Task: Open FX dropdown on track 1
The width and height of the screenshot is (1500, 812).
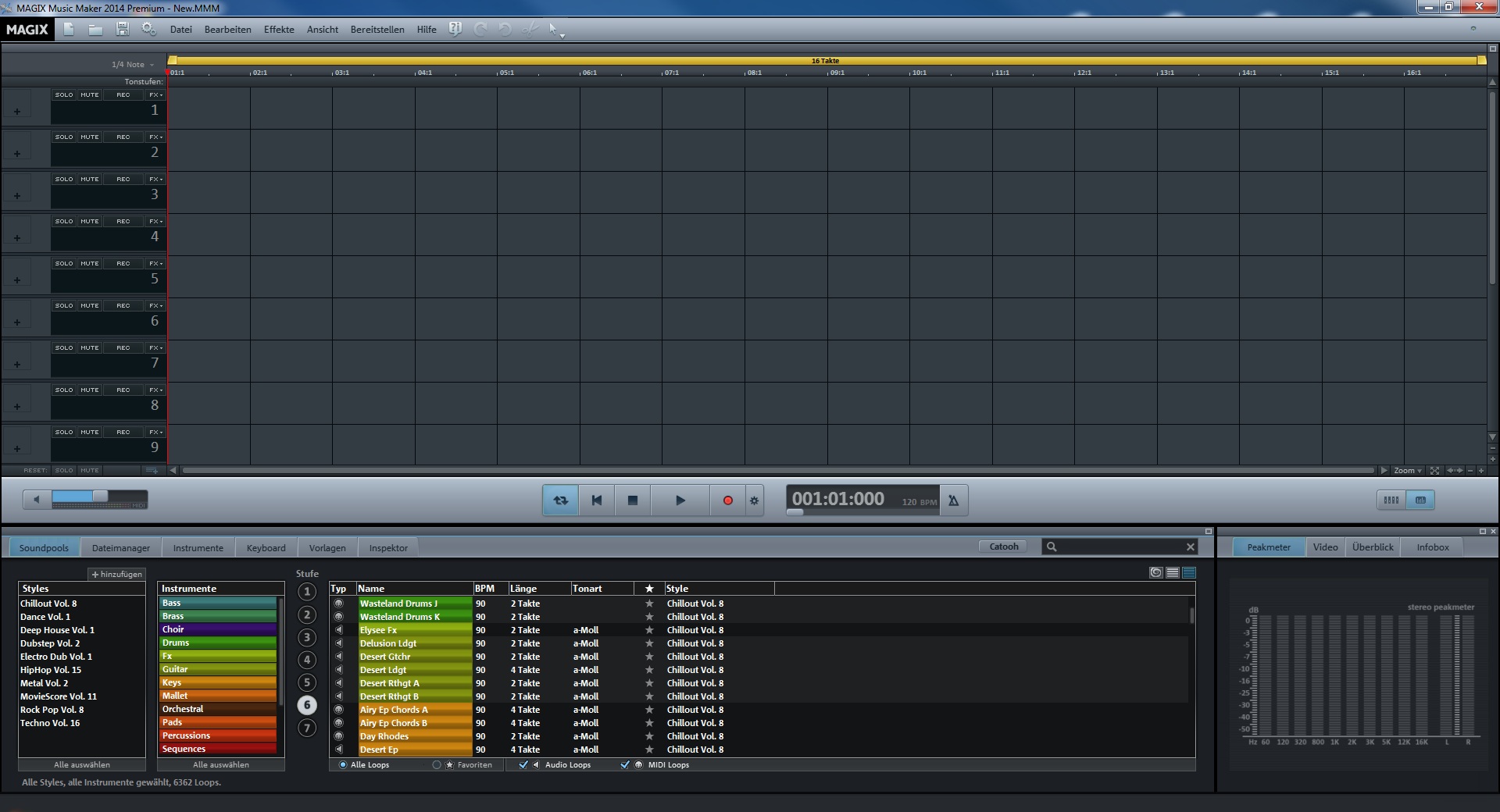Action: tap(155, 94)
